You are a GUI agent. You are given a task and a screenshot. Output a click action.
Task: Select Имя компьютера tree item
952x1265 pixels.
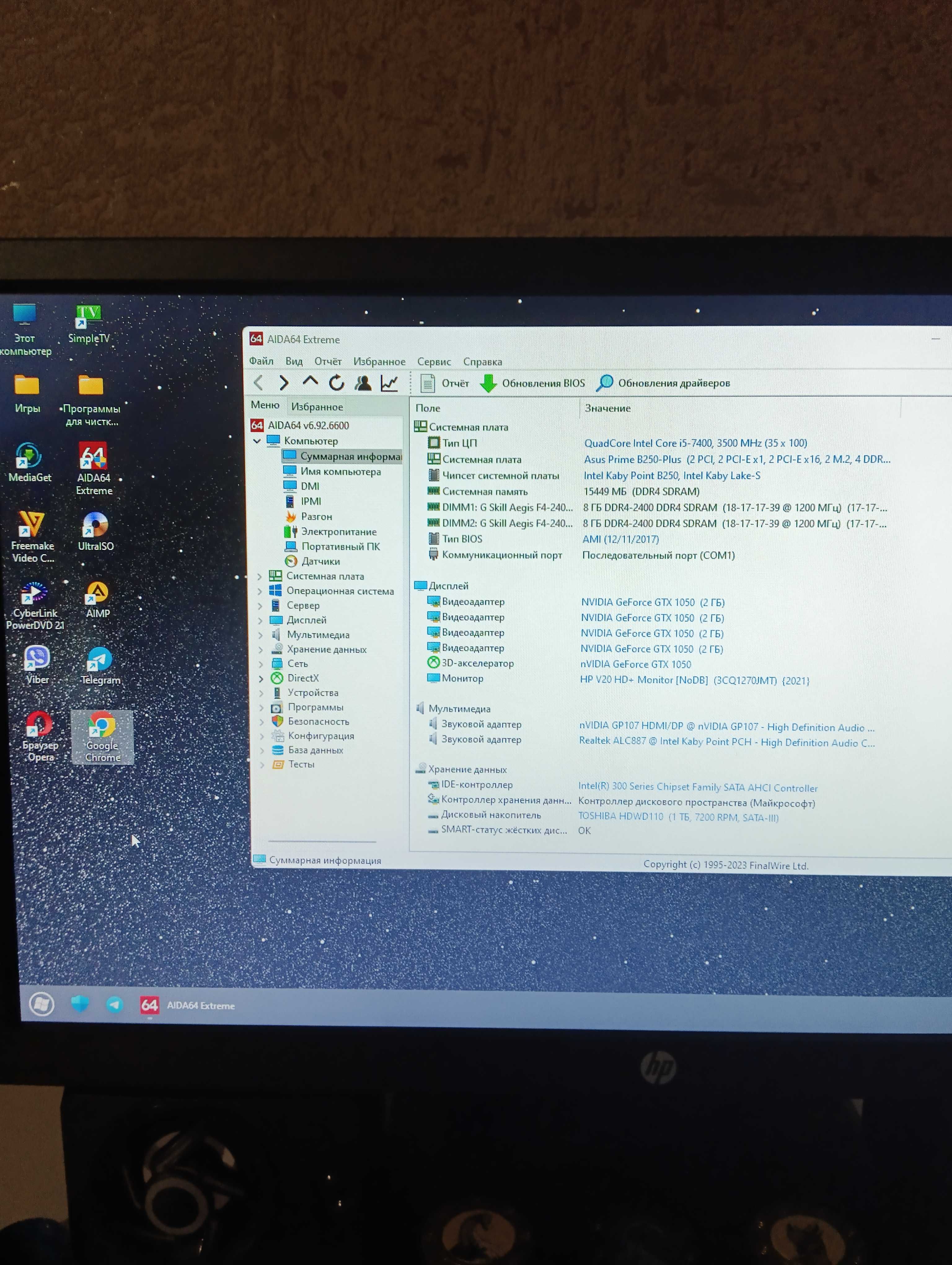point(333,471)
